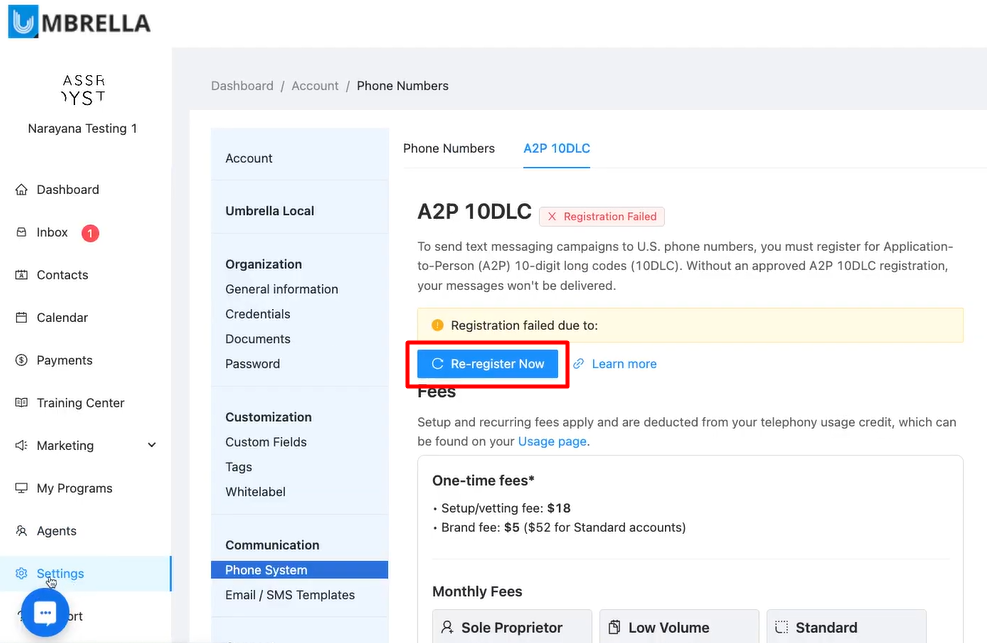Image resolution: width=987 pixels, height=643 pixels.
Task: Follow the Usage page link
Action: click(552, 441)
